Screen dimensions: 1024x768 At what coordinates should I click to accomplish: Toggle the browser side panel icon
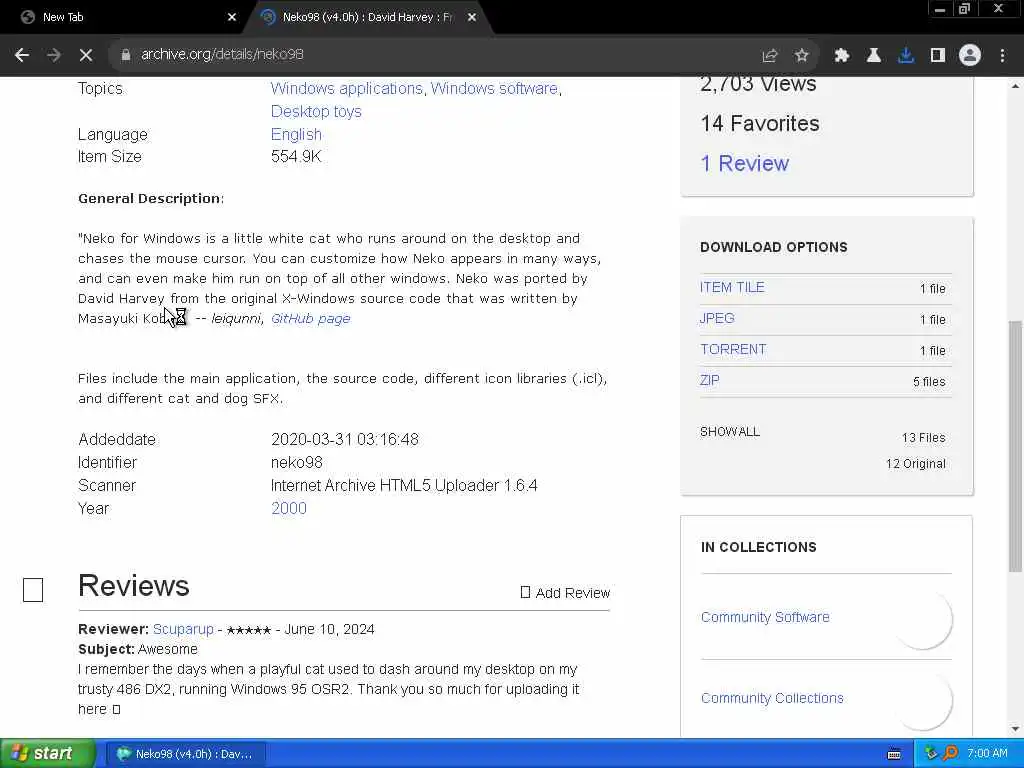(938, 56)
